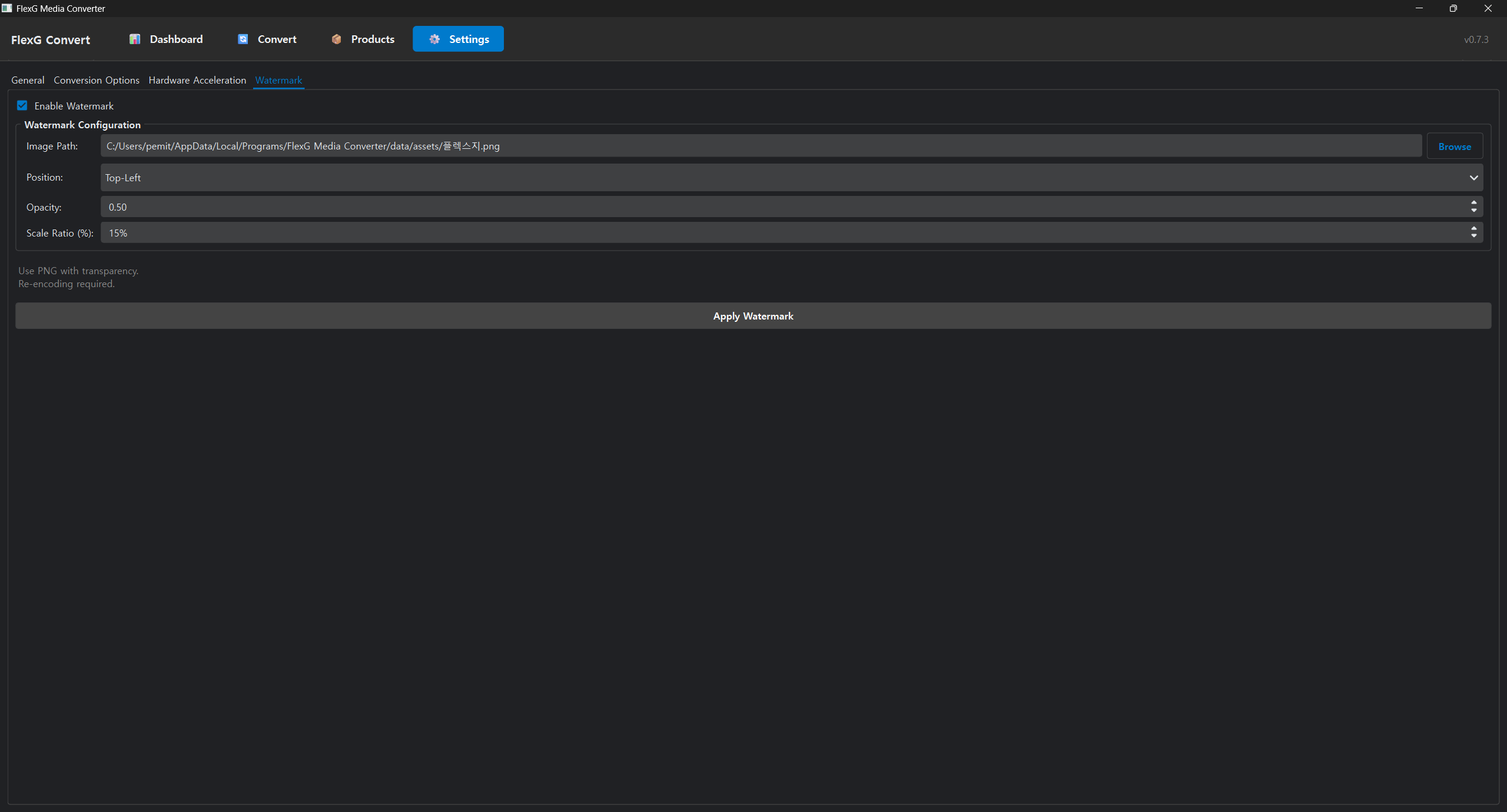Screen dimensions: 1507x812
Task: Restore down the application window
Action: 1453,8
